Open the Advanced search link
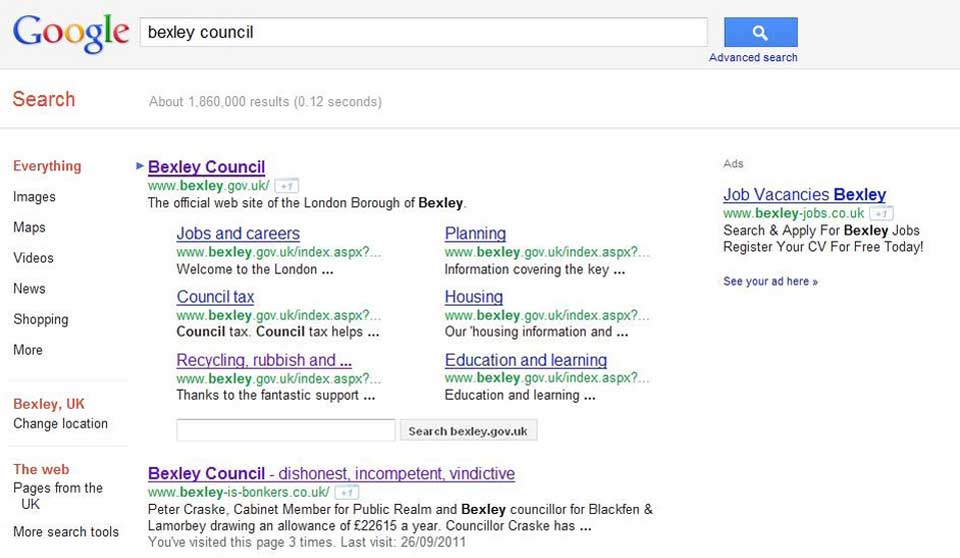960x558 pixels. pyautogui.click(x=753, y=58)
